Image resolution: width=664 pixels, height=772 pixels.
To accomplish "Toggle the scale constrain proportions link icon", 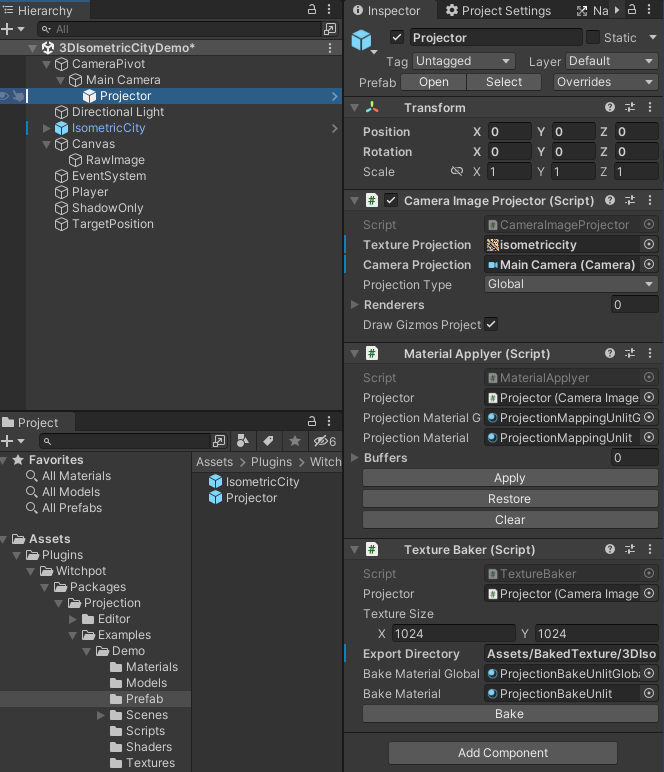I will click(457, 172).
